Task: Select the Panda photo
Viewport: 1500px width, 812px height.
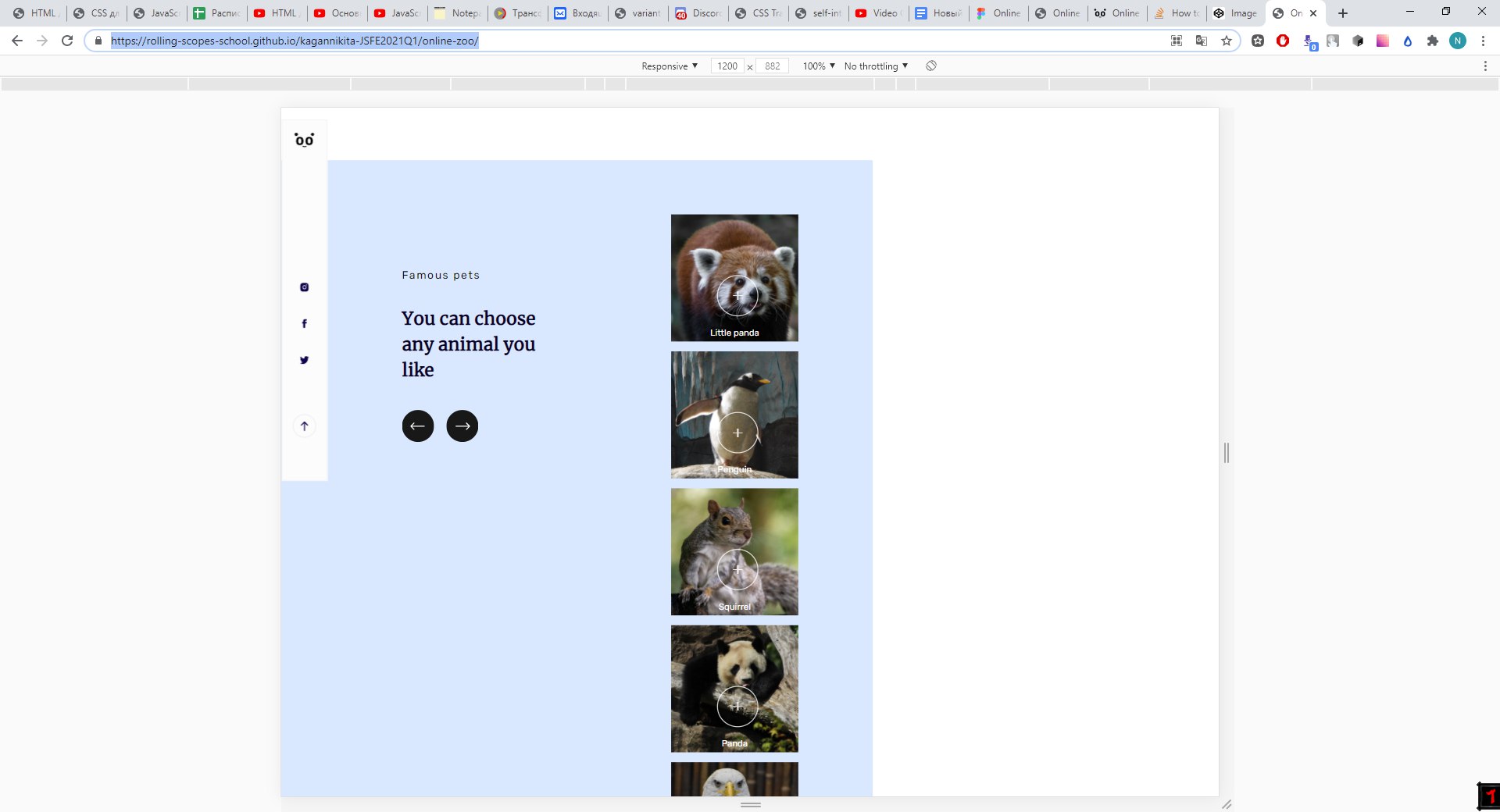Action: (734, 689)
